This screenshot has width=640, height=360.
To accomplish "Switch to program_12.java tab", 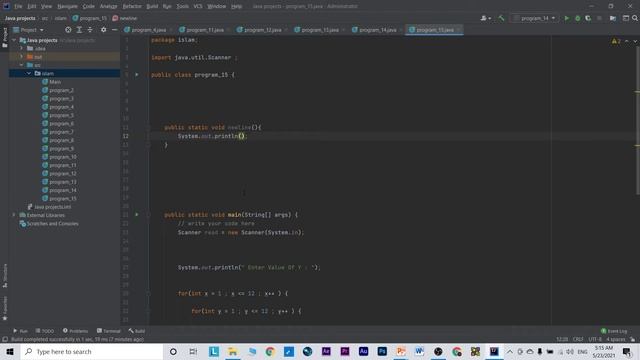I will (x=262, y=30).
